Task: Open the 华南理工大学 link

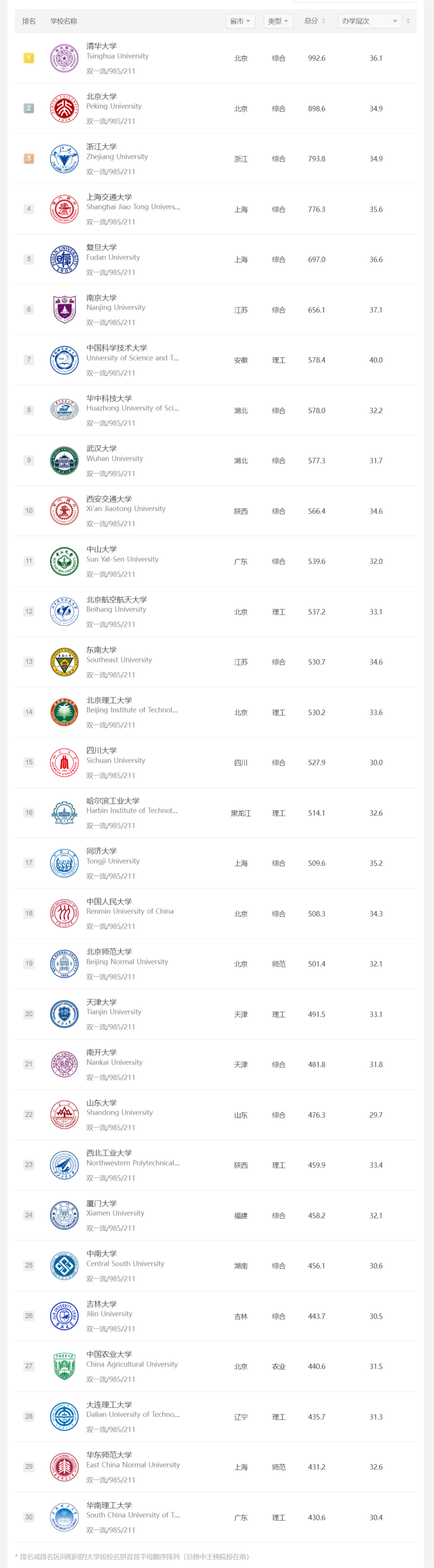Action: pos(109,1505)
